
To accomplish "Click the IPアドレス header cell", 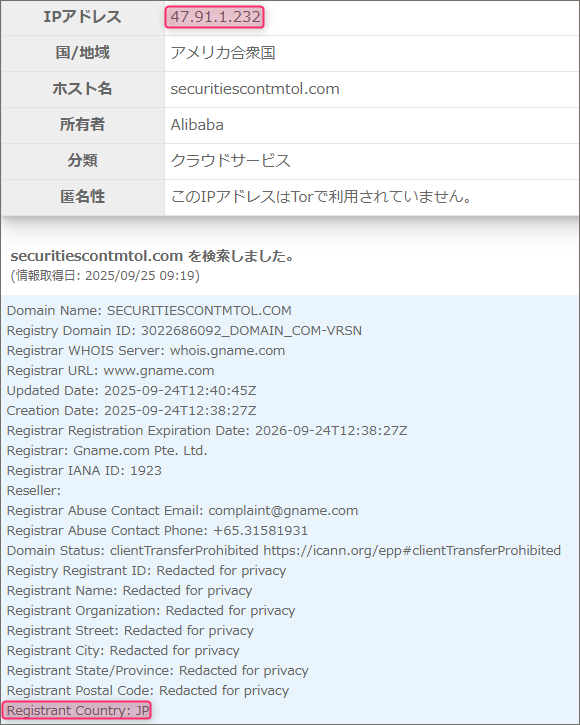I will pos(82,17).
